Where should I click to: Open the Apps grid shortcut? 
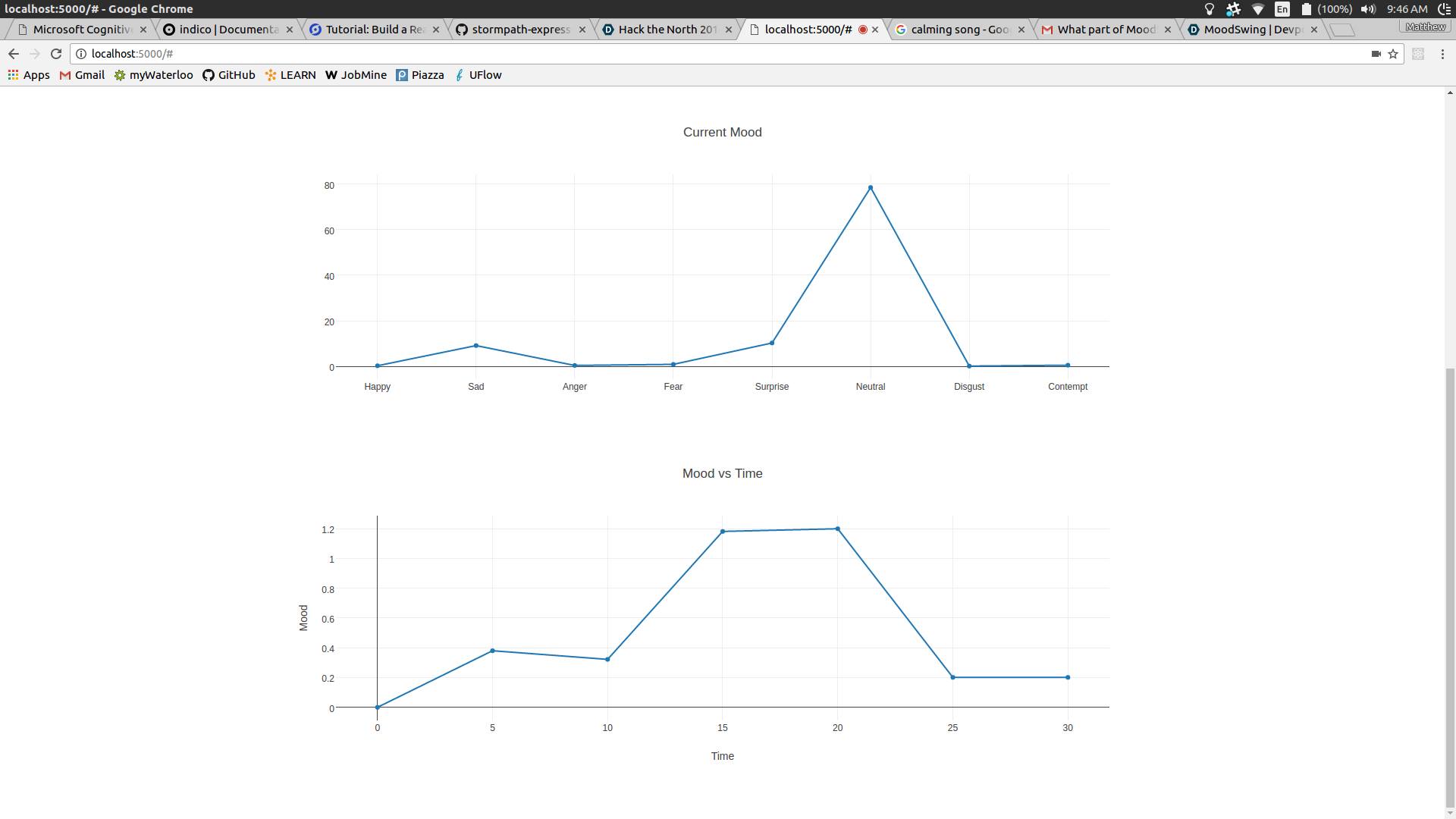pyautogui.click(x=29, y=75)
